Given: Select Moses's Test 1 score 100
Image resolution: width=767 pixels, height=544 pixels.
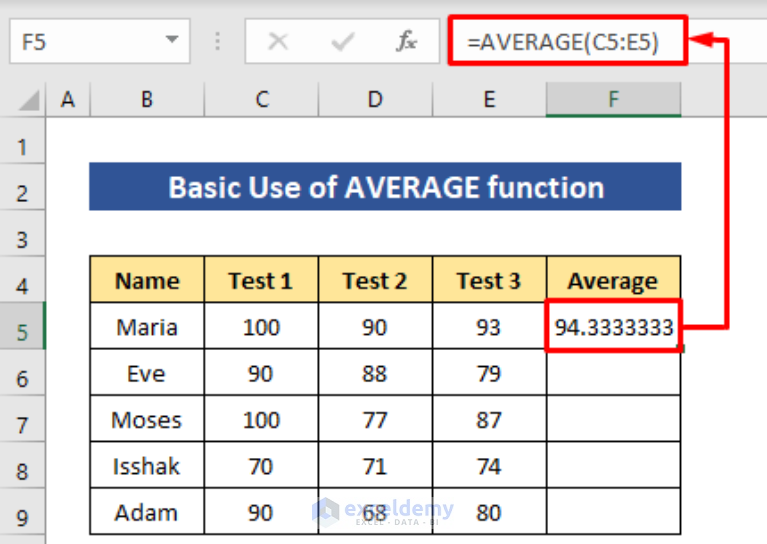Looking at the screenshot, I should pos(261,419).
